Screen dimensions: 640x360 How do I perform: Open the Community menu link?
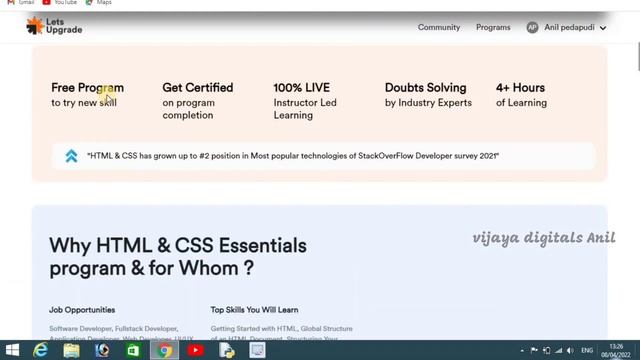pos(439,27)
